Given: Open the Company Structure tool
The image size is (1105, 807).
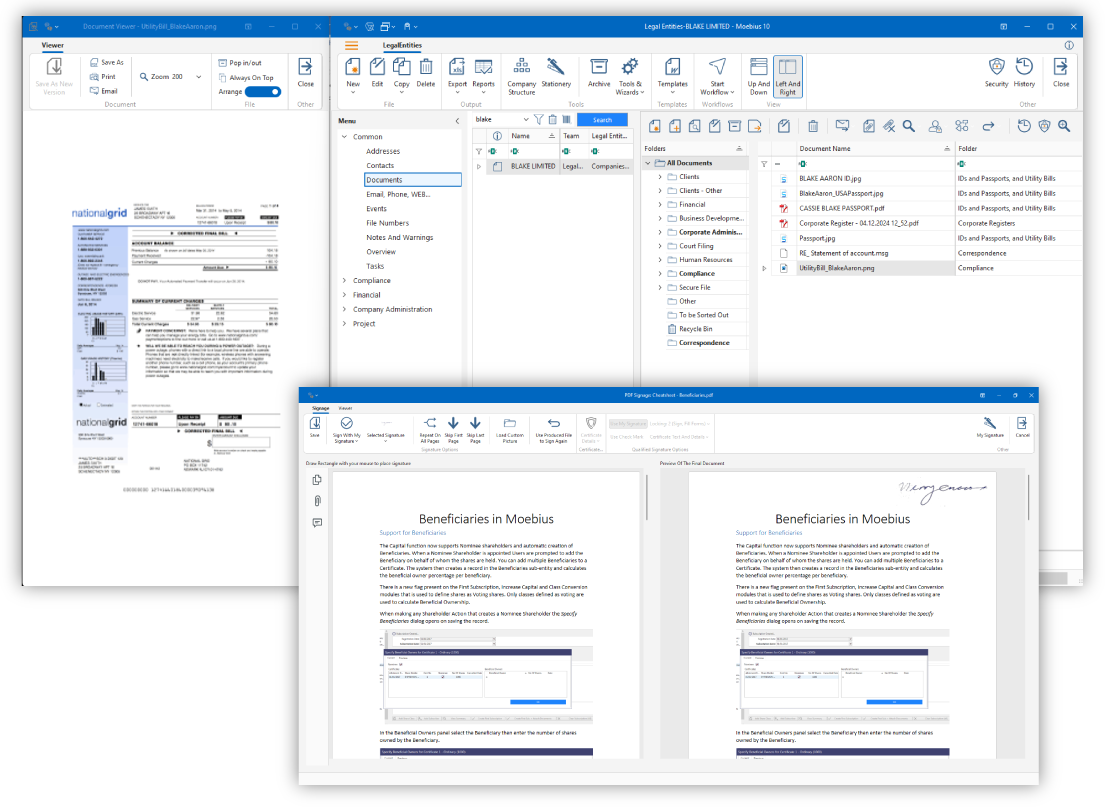Looking at the screenshot, I should click(x=521, y=74).
